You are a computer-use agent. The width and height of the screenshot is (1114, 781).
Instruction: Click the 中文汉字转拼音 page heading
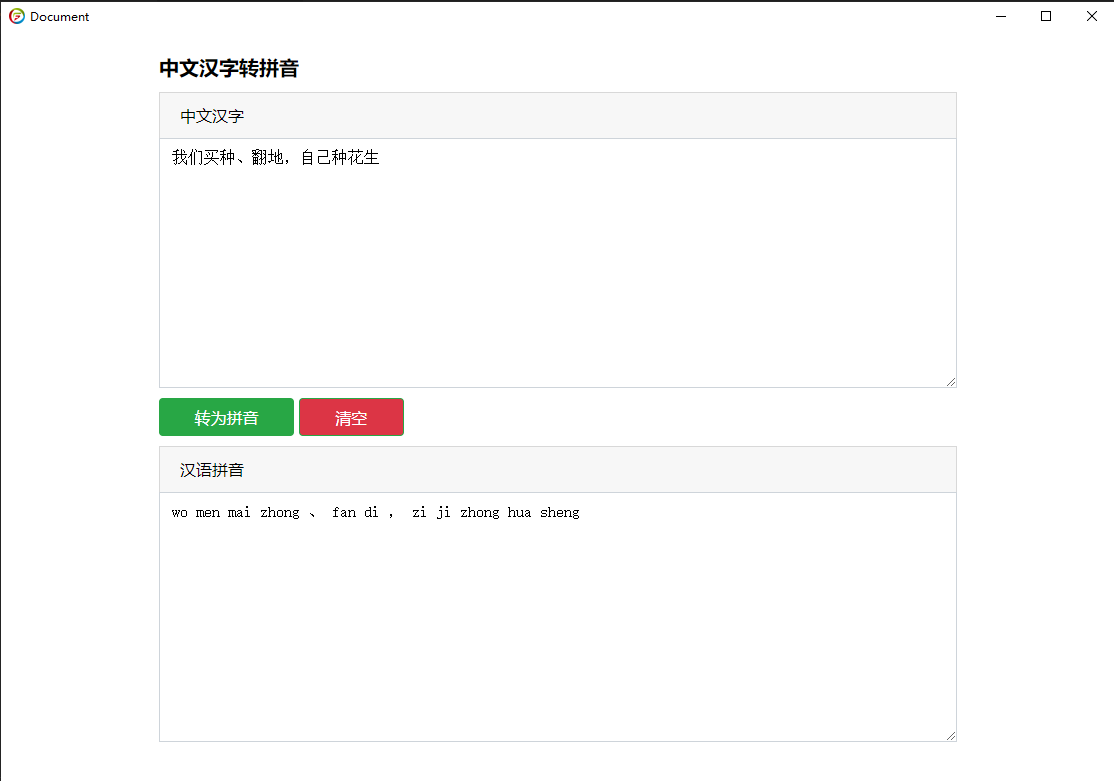[x=229, y=68]
